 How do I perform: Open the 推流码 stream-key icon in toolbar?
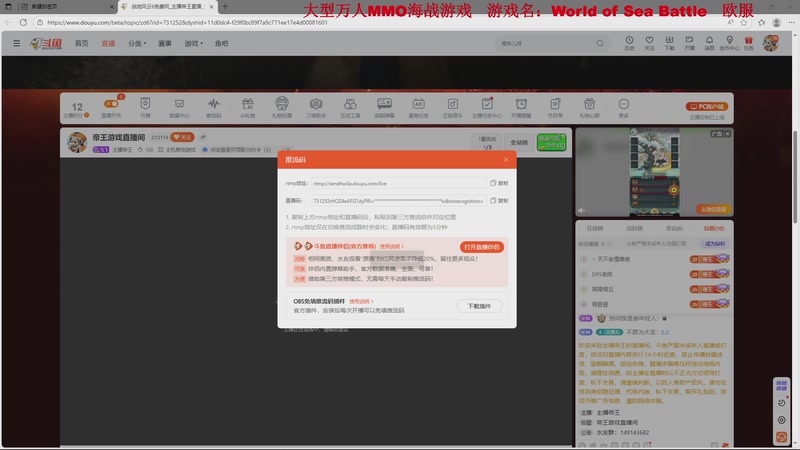click(x=213, y=108)
